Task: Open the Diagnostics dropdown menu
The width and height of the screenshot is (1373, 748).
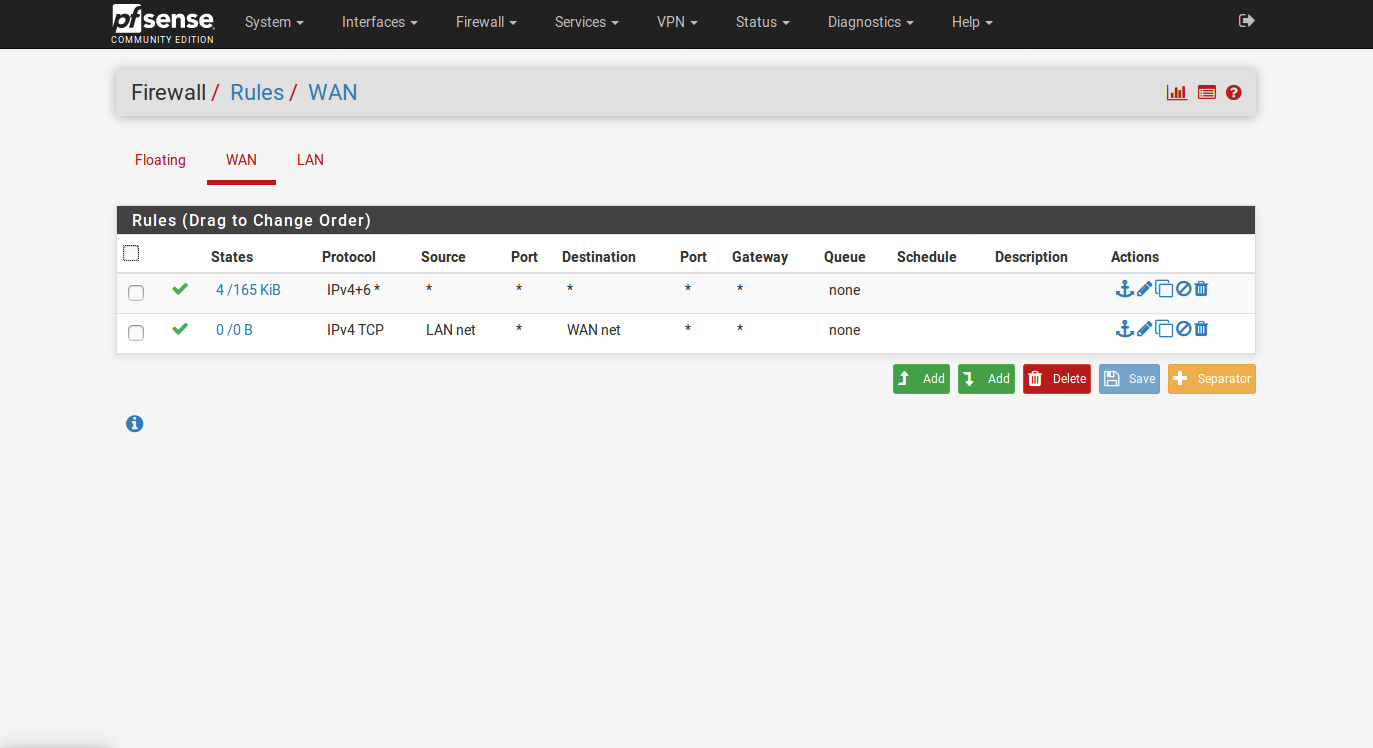Action: click(870, 22)
